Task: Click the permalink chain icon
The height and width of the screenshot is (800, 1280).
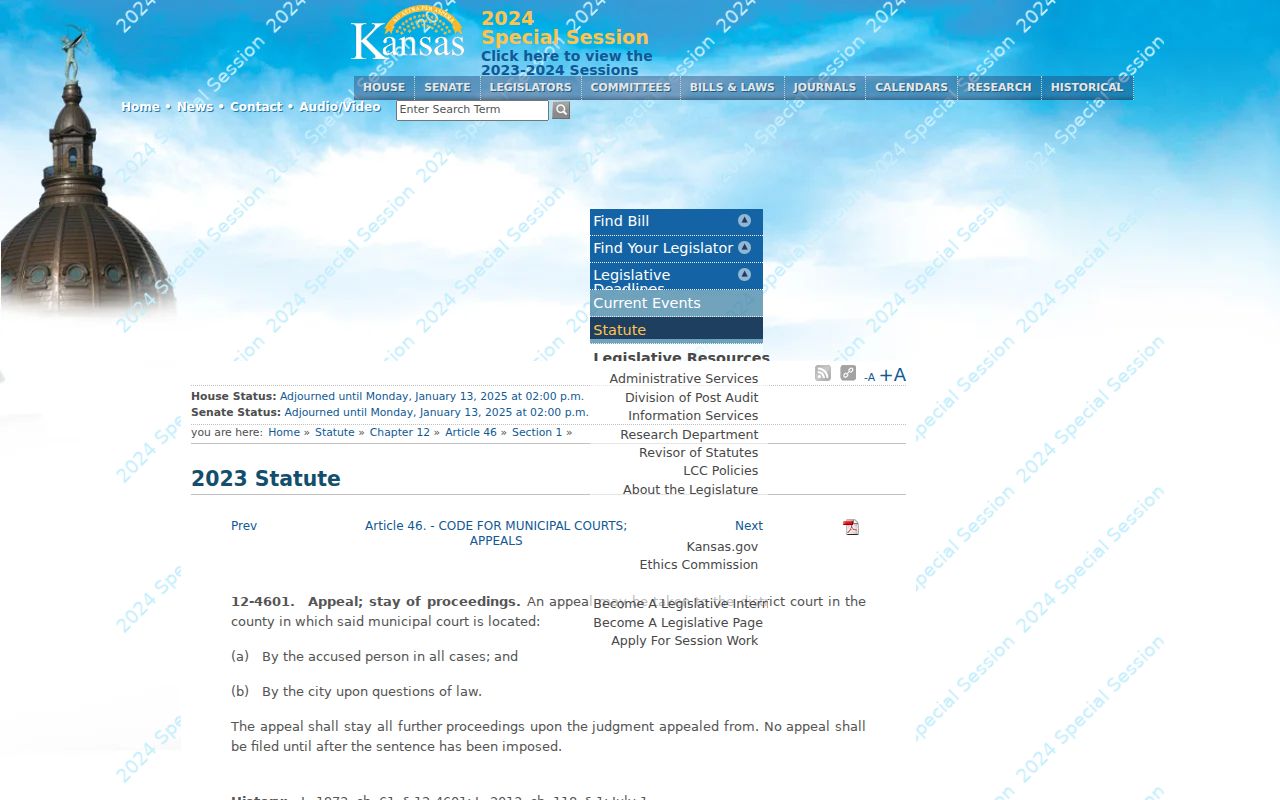Action: point(848,373)
